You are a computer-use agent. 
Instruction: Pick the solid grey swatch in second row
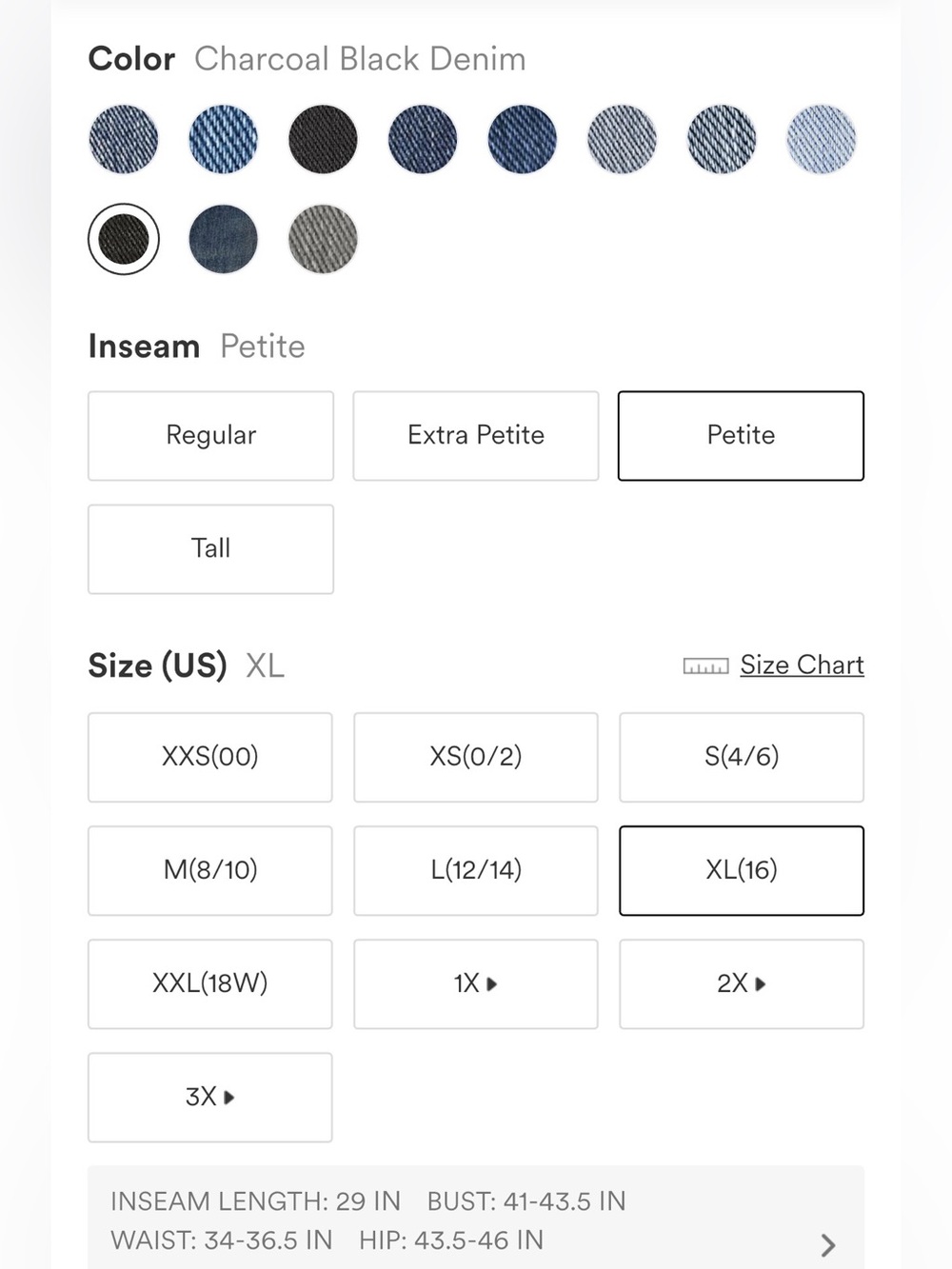point(323,239)
